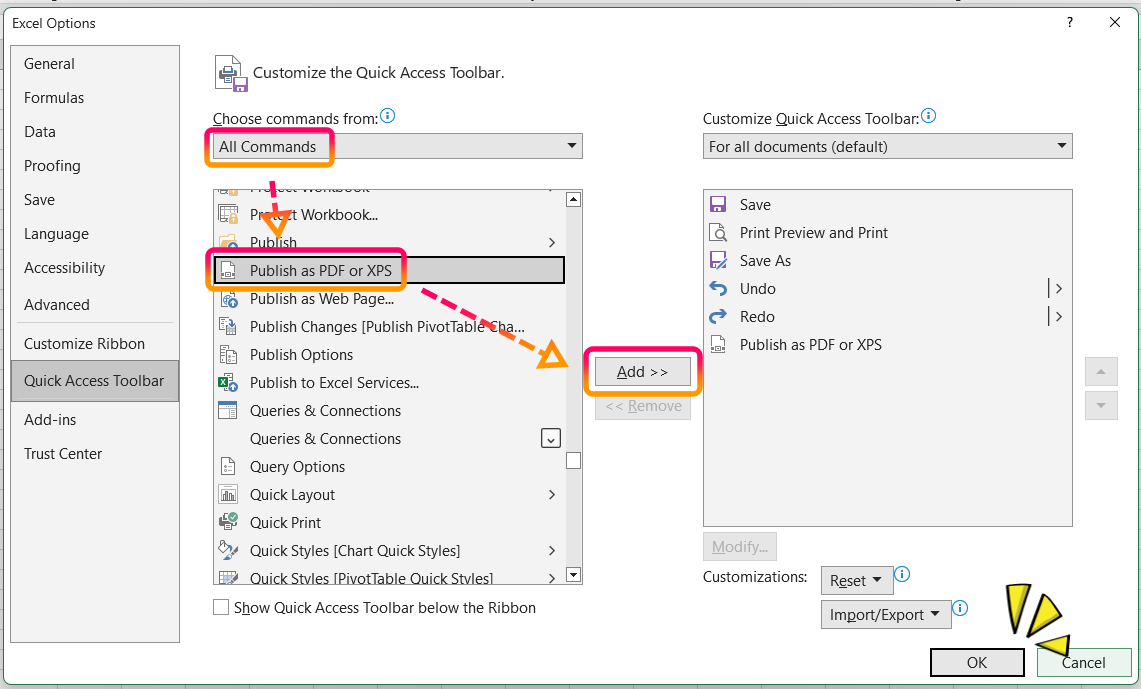Open the Import/Export dropdown button
The width and height of the screenshot is (1141, 689).
886,615
